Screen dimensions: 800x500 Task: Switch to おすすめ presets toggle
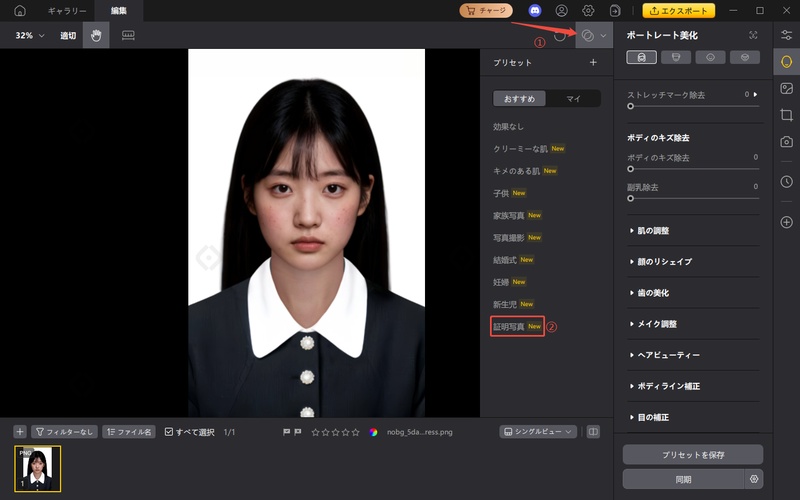[x=519, y=98]
